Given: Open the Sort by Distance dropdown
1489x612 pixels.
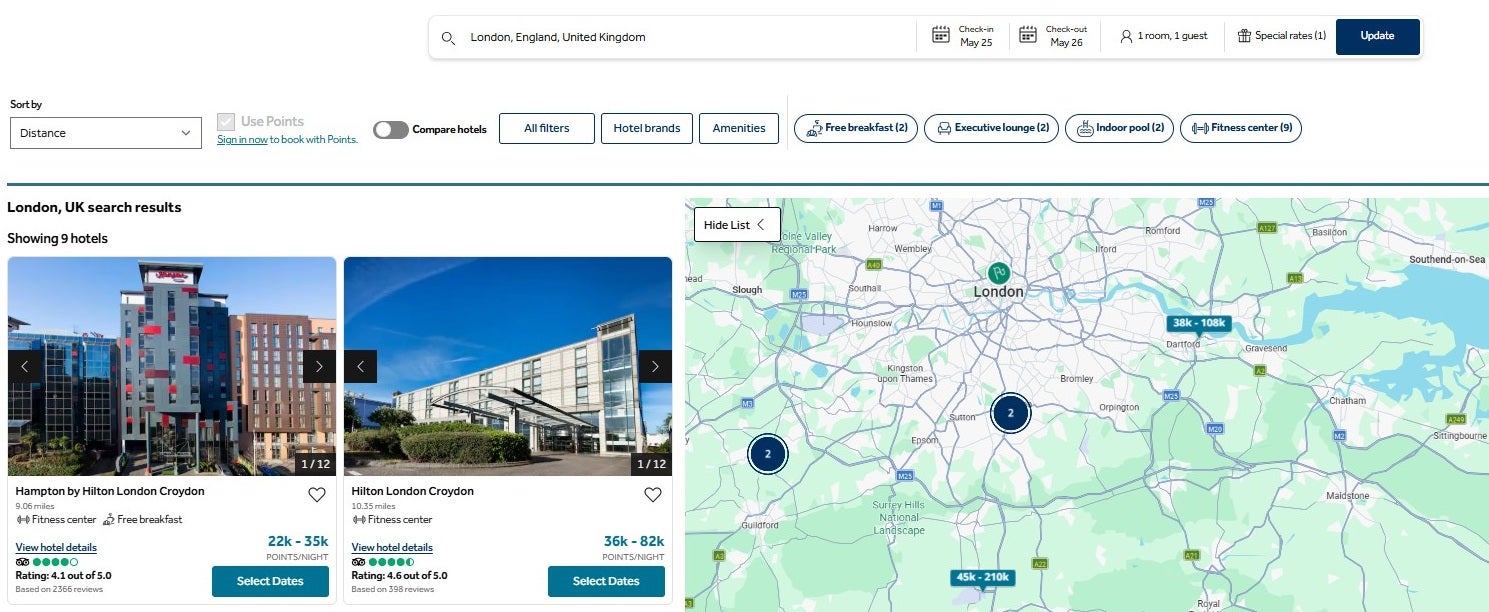Looking at the screenshot, I should 106,133.
